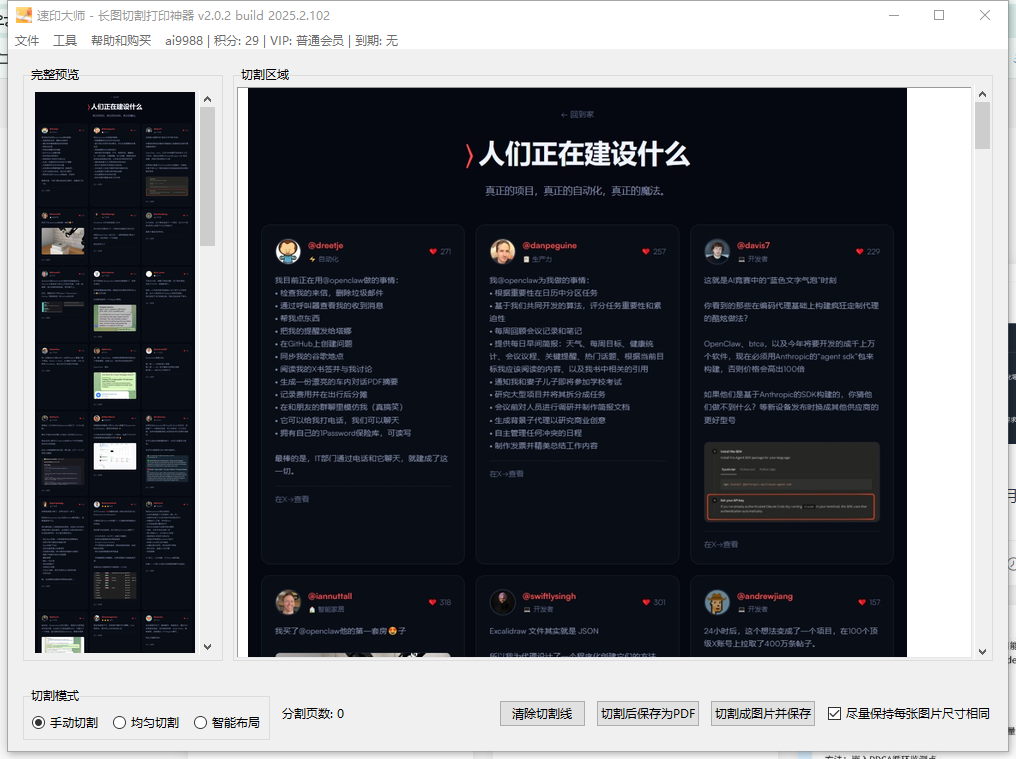Open the 帮助和购买 menu

121,40
